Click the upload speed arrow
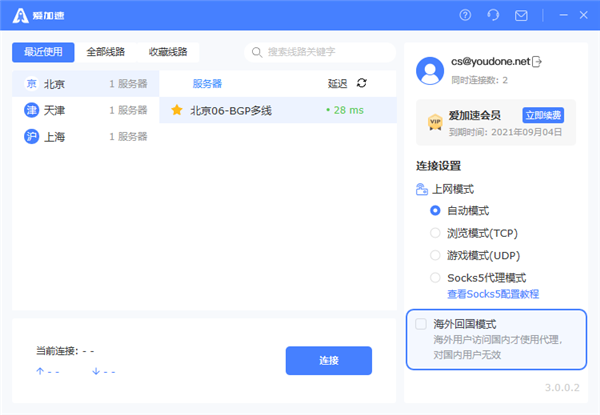This screenshot has width=600, height=415. coord(40,371)
